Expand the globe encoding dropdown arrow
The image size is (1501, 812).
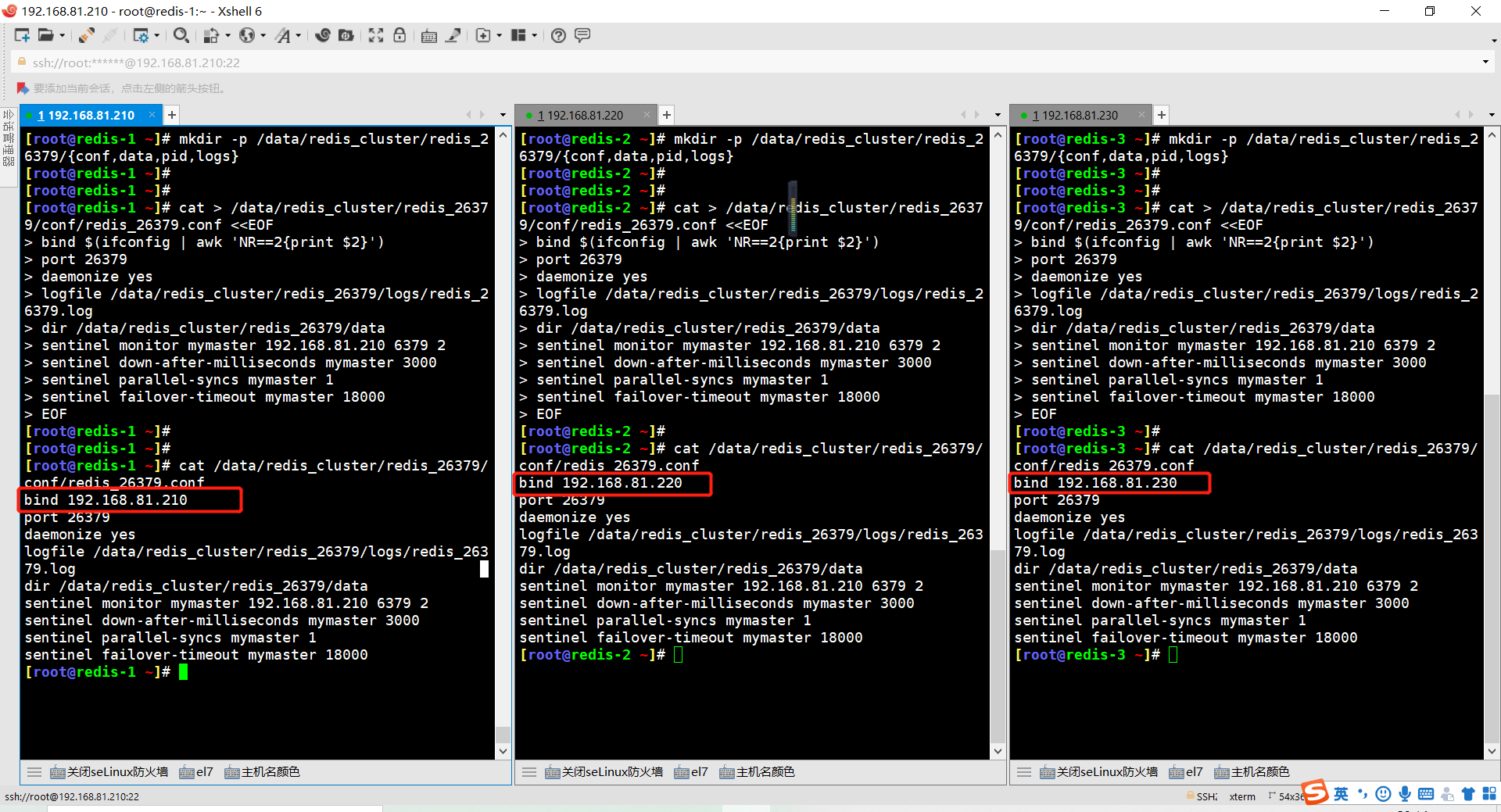(263, 35)
